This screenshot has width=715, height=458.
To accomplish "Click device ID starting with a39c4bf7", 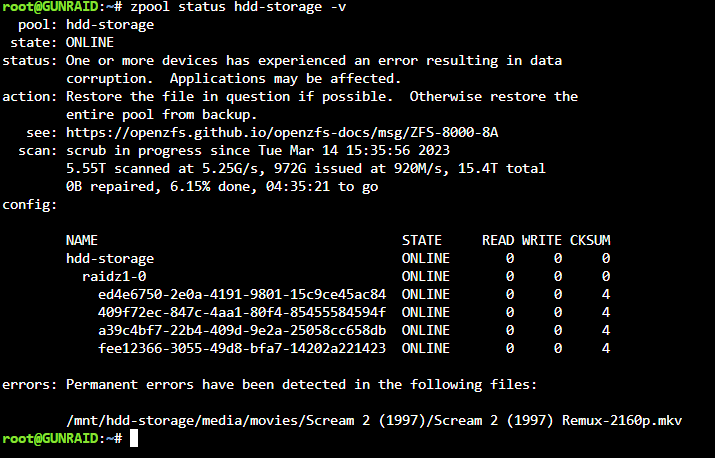I will tap(242, 330).
